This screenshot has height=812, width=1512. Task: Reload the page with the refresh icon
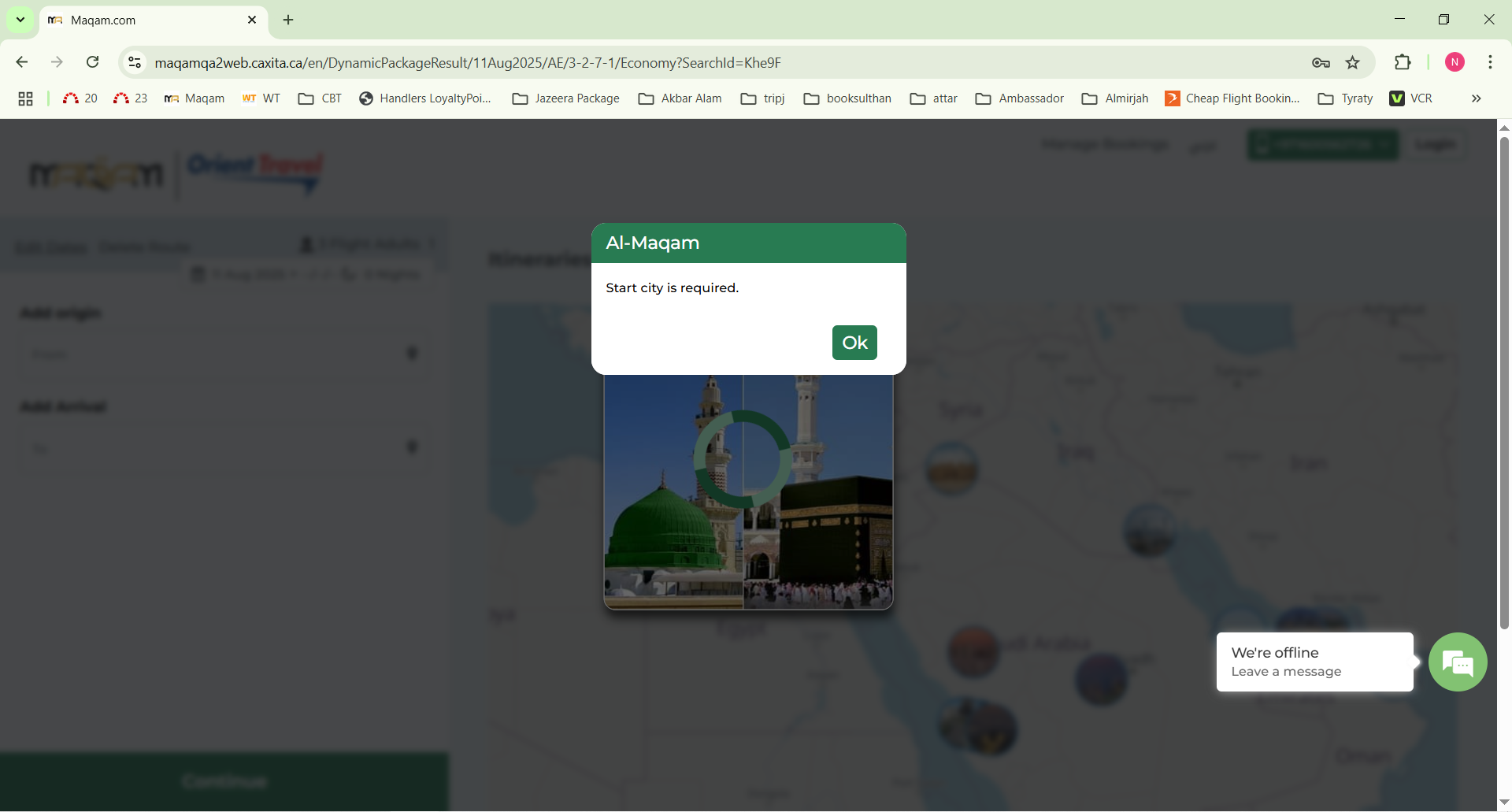pyautogui.click(x=93, y=62)
